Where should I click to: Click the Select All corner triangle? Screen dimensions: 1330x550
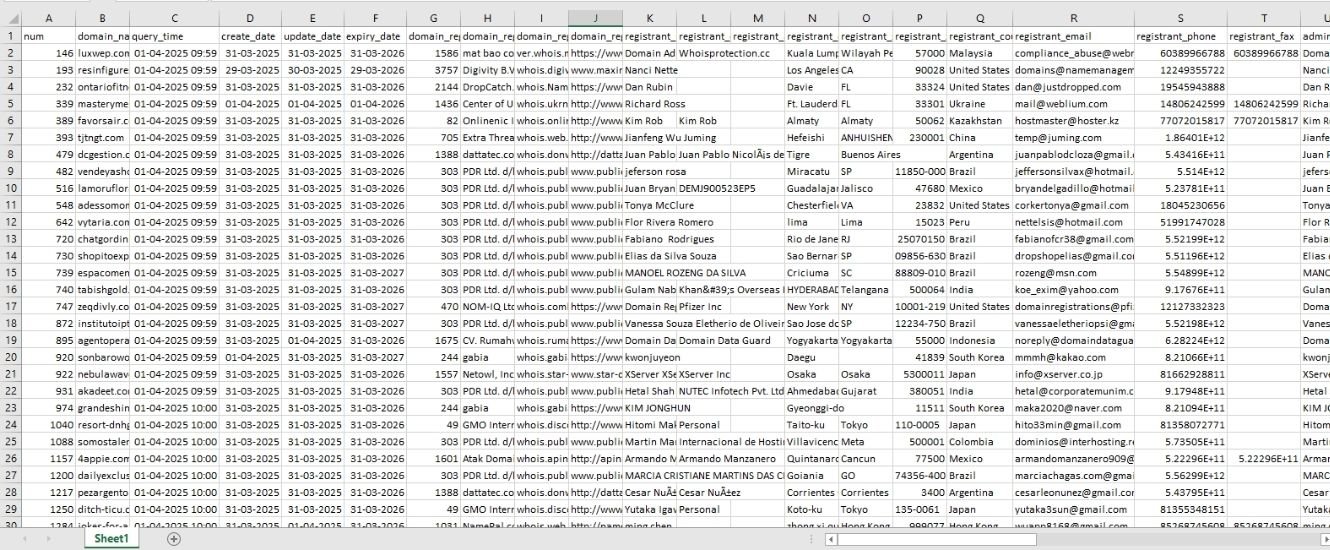click(x=10, y=18)
